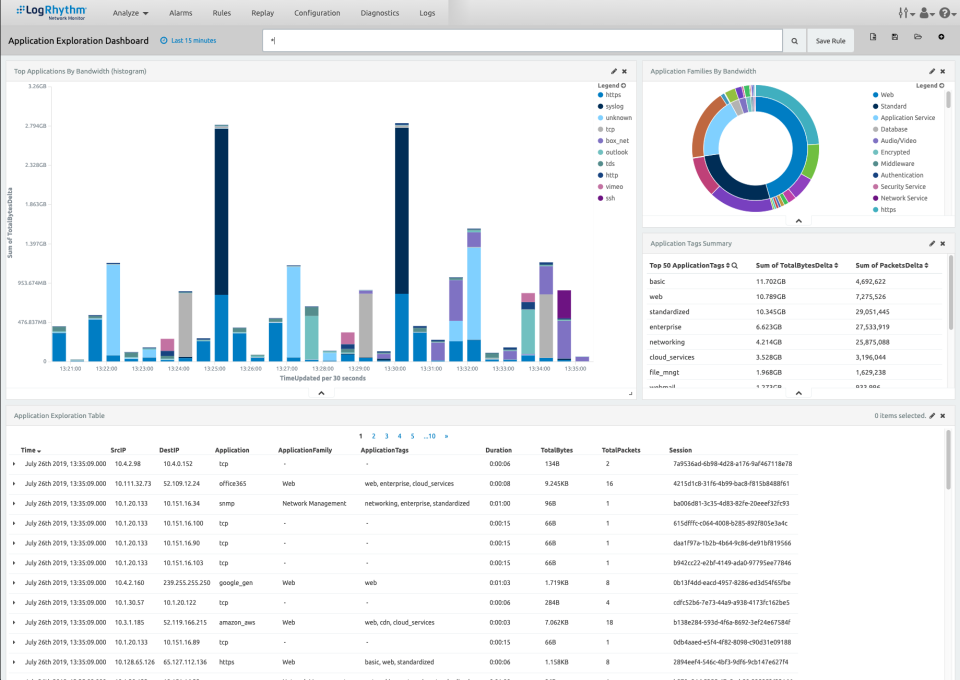The image size is (960, 680).
Task: Open the user account dropdown
Action: coord(925,13)
